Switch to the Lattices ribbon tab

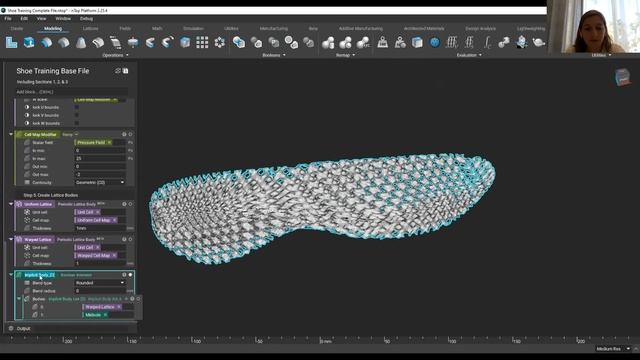point(91,29)
